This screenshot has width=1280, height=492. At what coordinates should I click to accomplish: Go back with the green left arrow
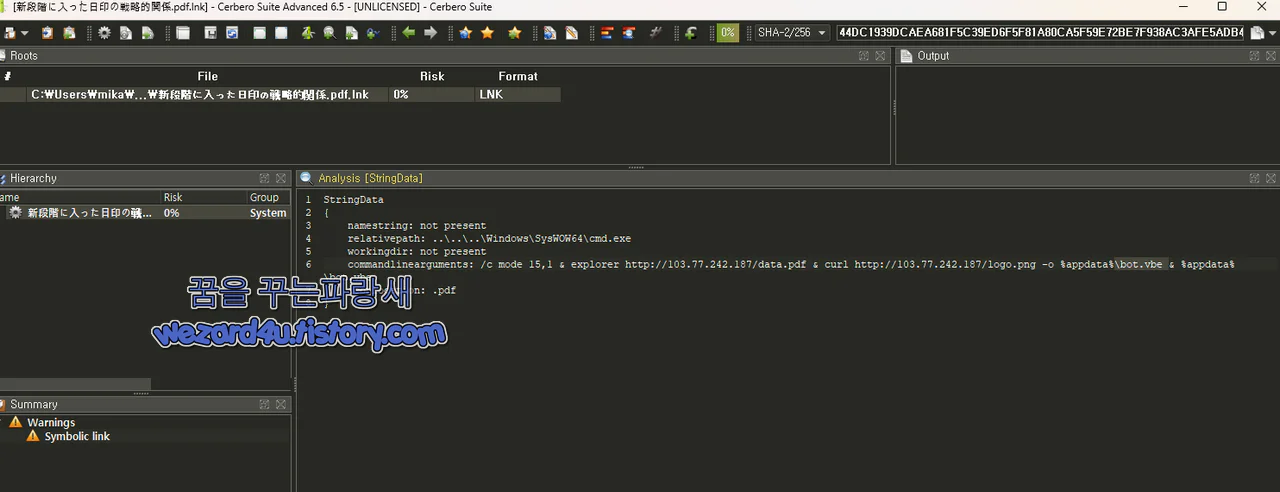click(x=409, y=33)
